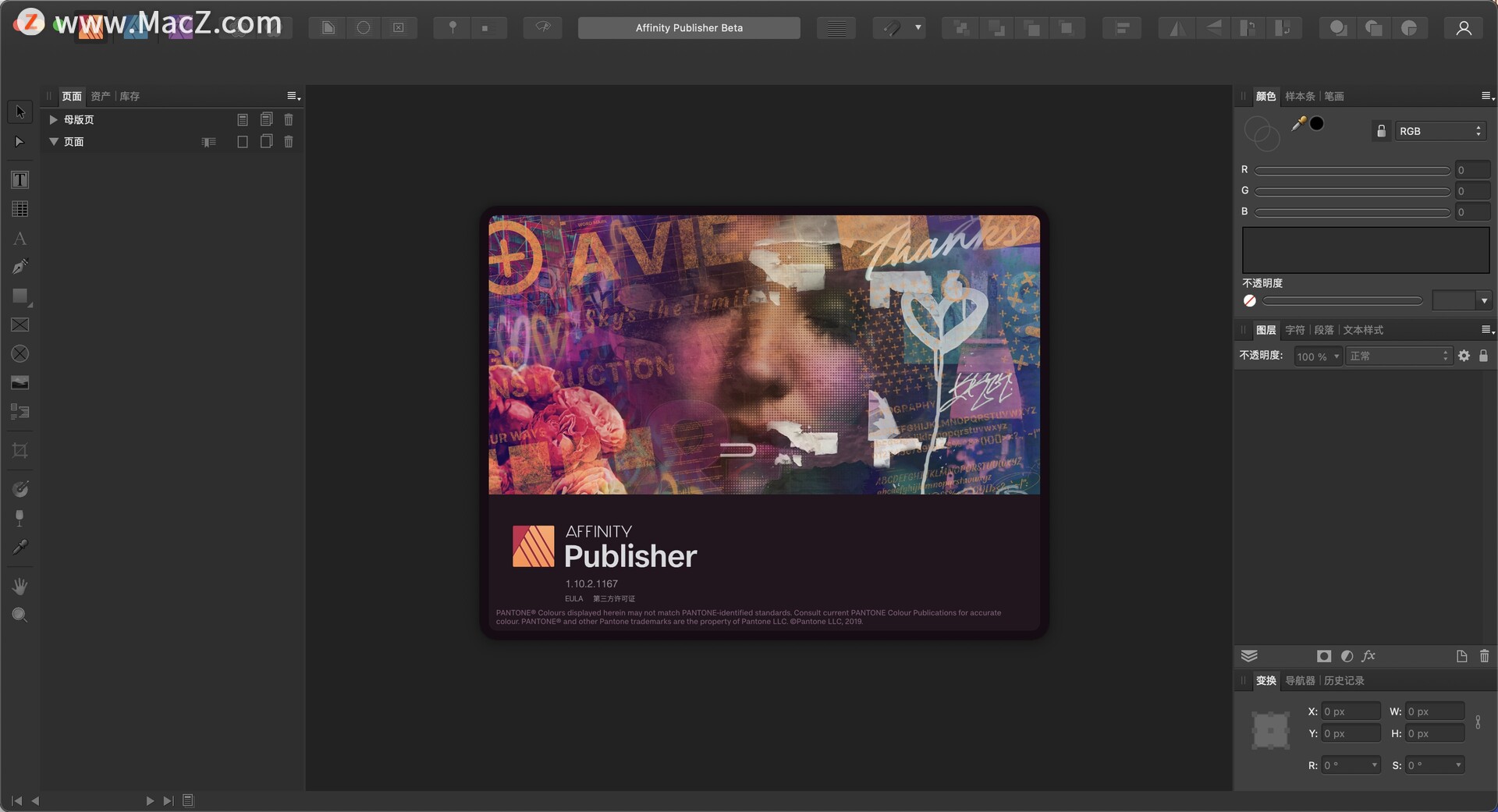Click the no-colour opacity circle icon
This screenshot has height=812, width=1498.
click(1250, 301)
